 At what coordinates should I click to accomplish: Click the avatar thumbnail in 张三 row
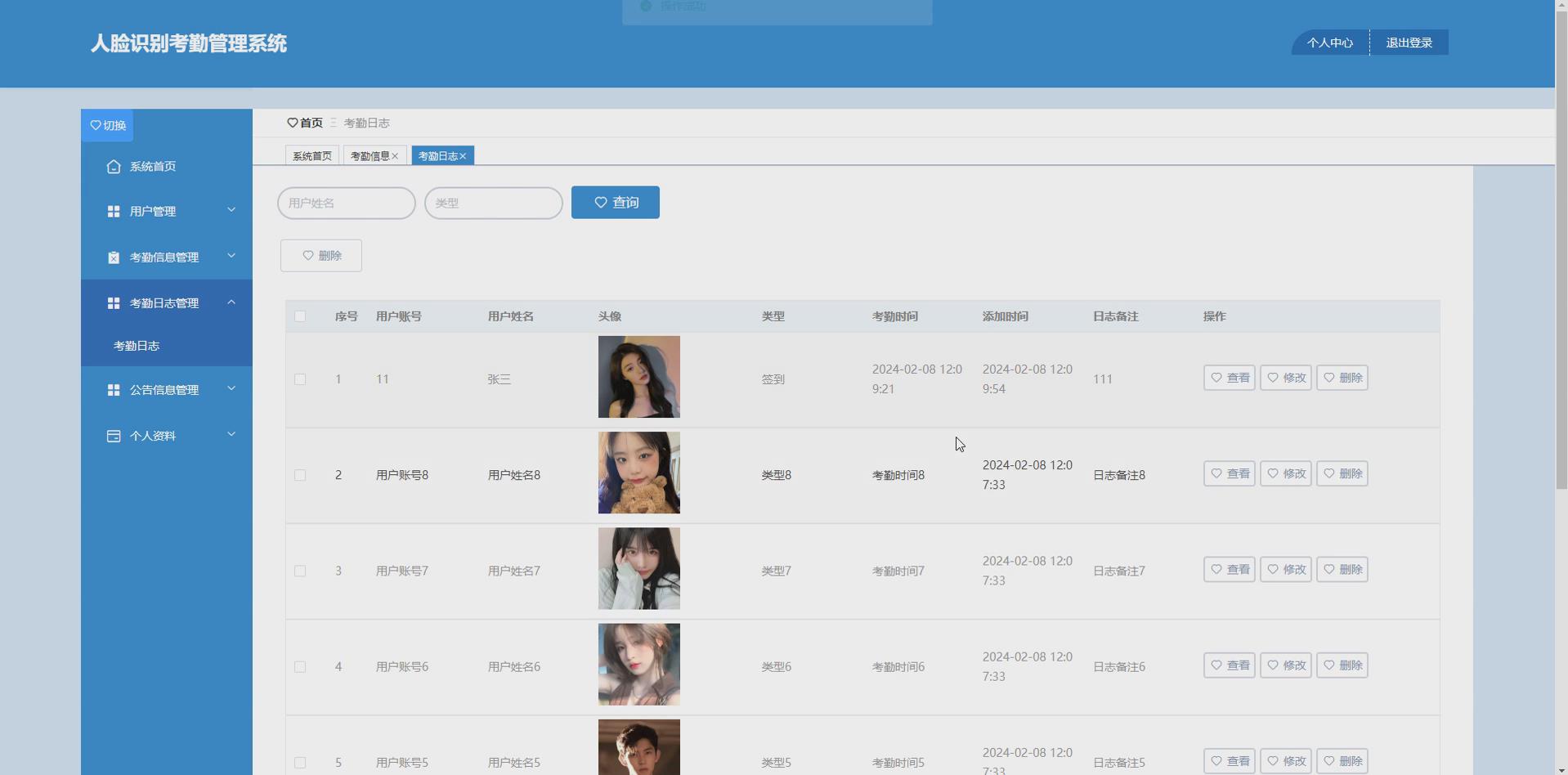pyautogui.click(x=639, y=377)
